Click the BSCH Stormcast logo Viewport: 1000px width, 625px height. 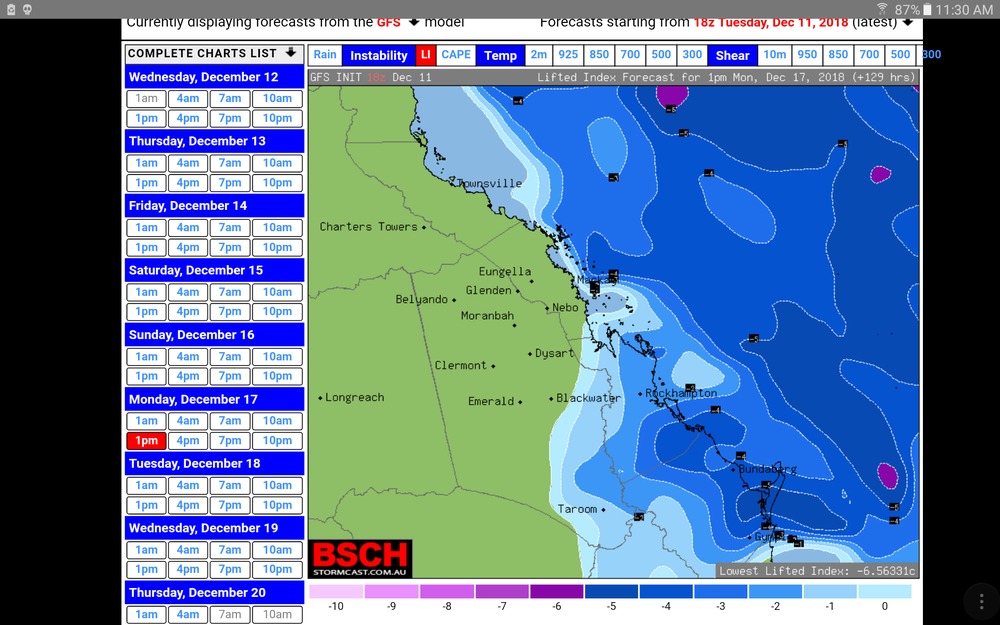360,559
